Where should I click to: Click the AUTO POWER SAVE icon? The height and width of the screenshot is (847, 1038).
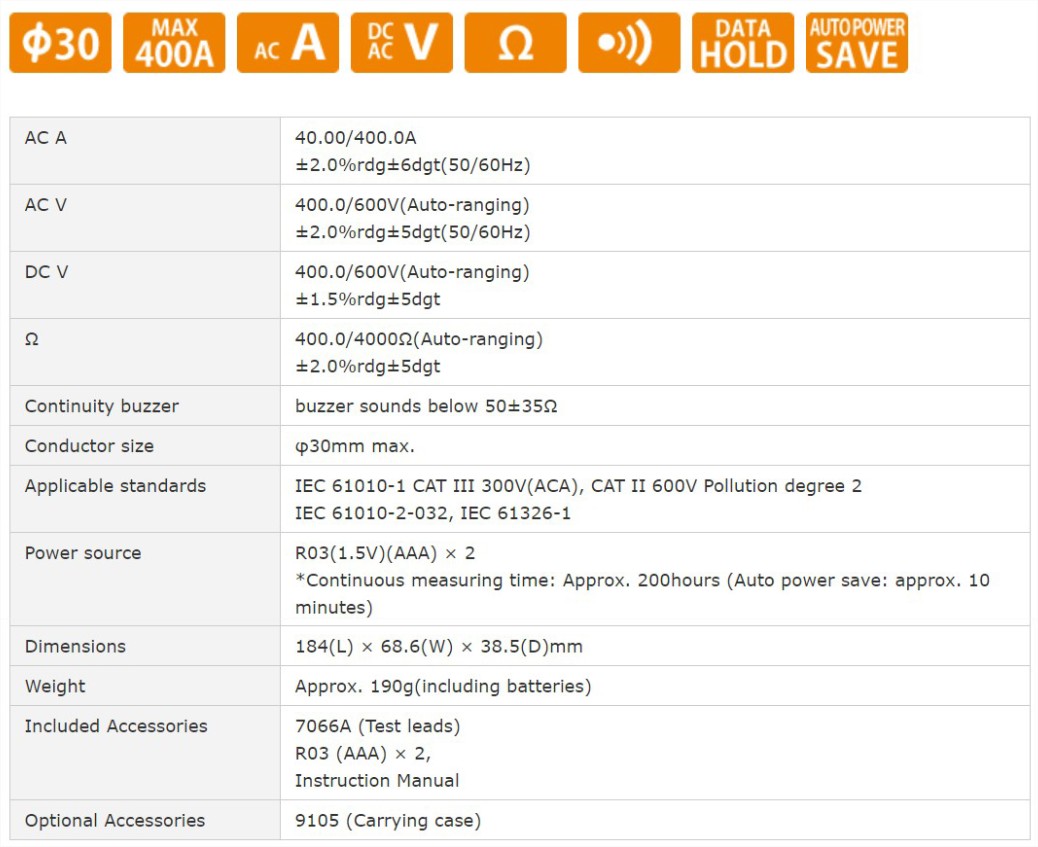[x=857, y=43]
